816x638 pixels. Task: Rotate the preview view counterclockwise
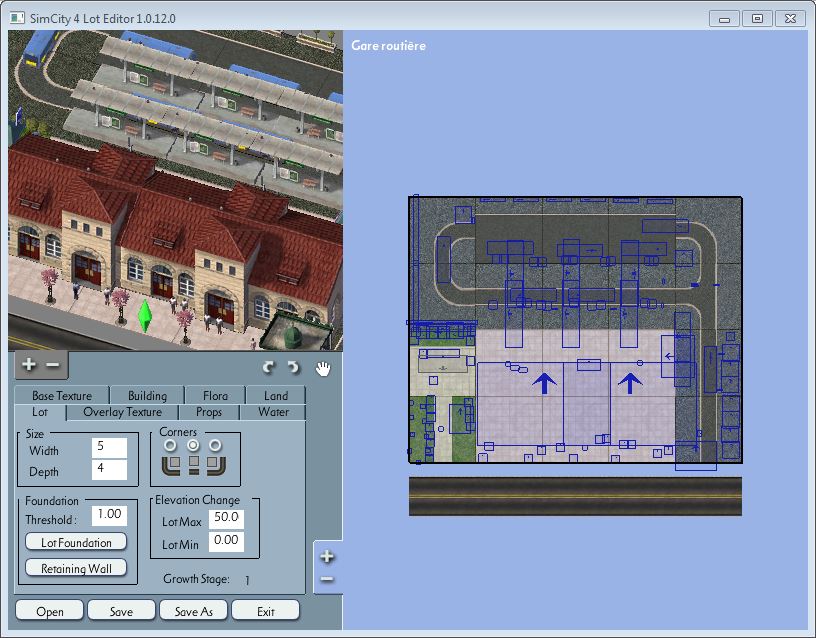(x=294, y=368)
